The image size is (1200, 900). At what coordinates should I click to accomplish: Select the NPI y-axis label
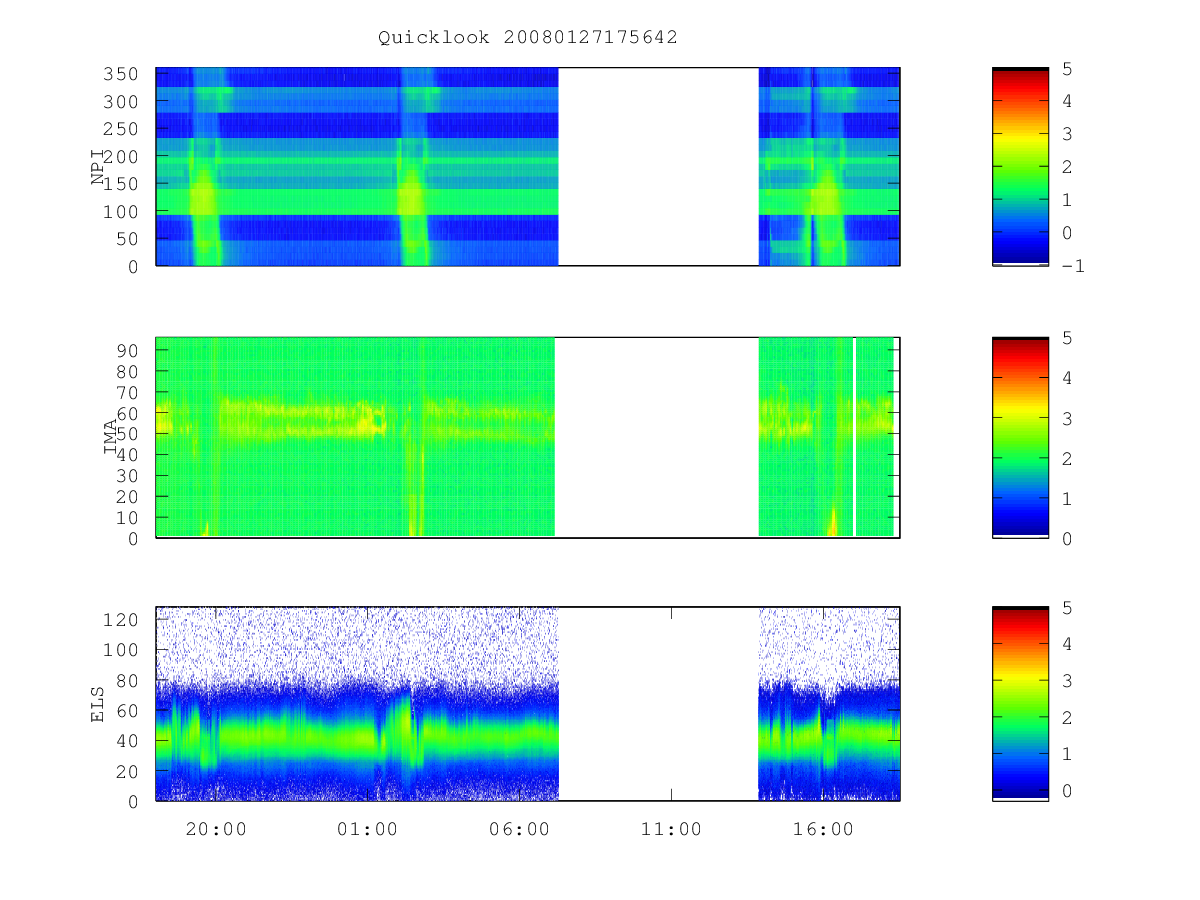click(98, 167)
